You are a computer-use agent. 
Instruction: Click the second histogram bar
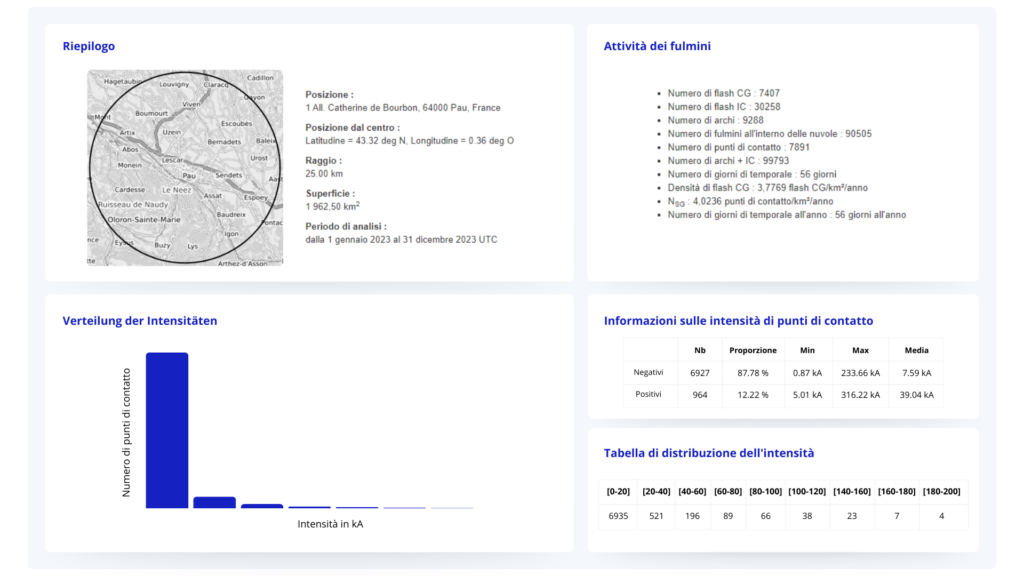[x=214, y=502]
